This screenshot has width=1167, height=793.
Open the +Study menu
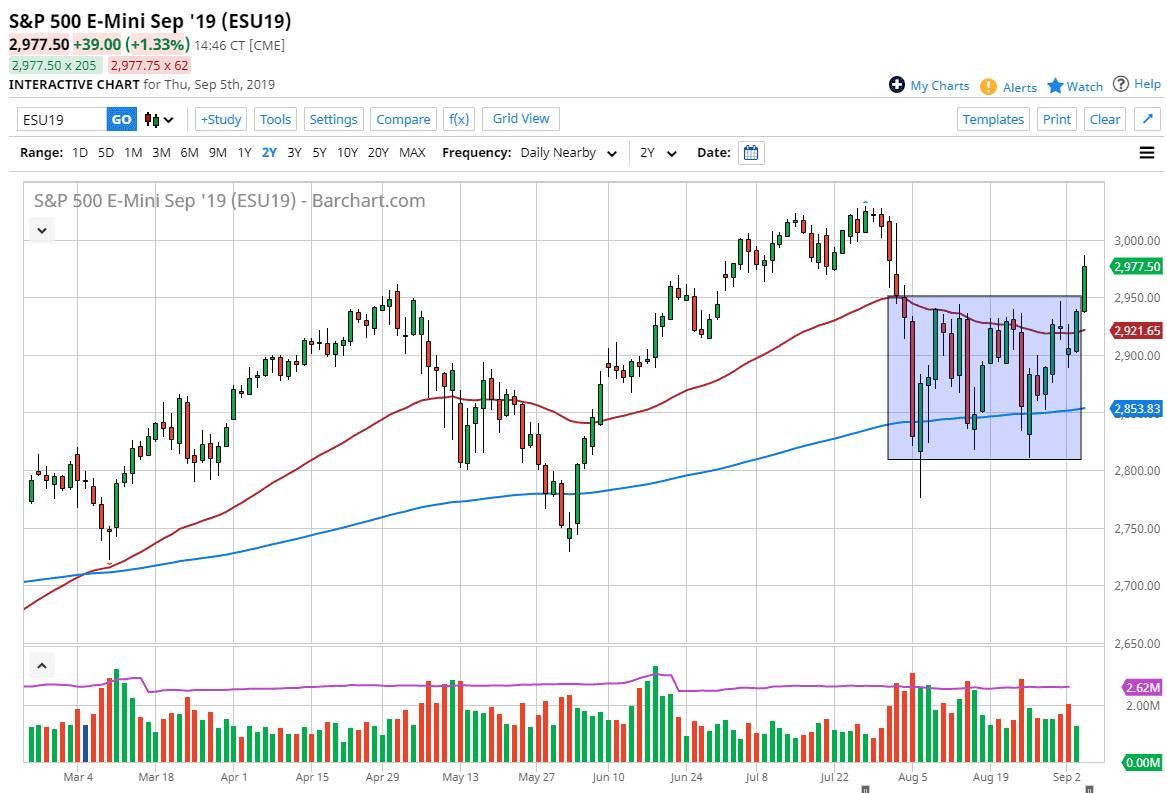pyautogui.click(x=220, y=118)
